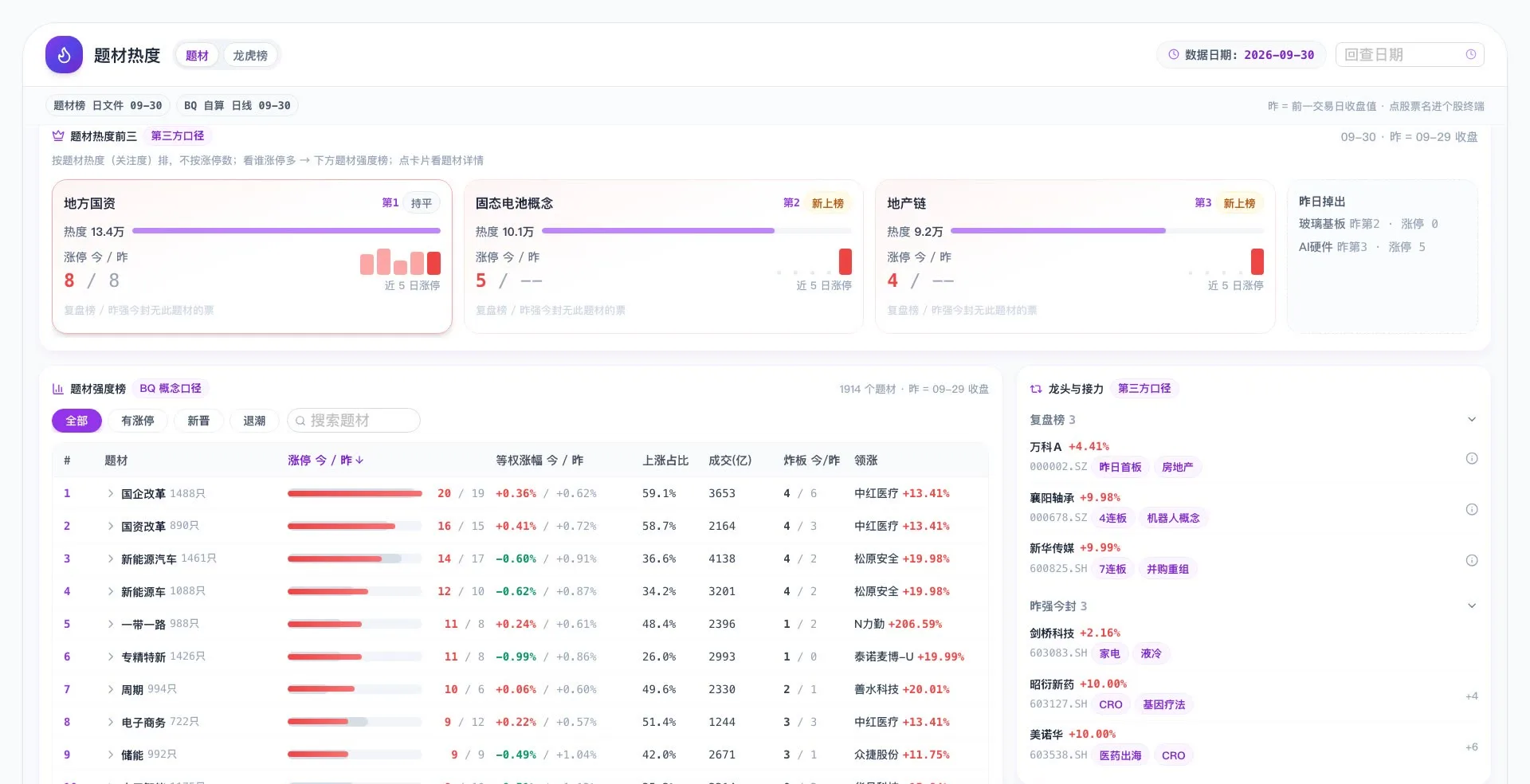Switch to the 龙虎榜 tab
Viewport: 1530px width, 784px height.
pos(250,56)
